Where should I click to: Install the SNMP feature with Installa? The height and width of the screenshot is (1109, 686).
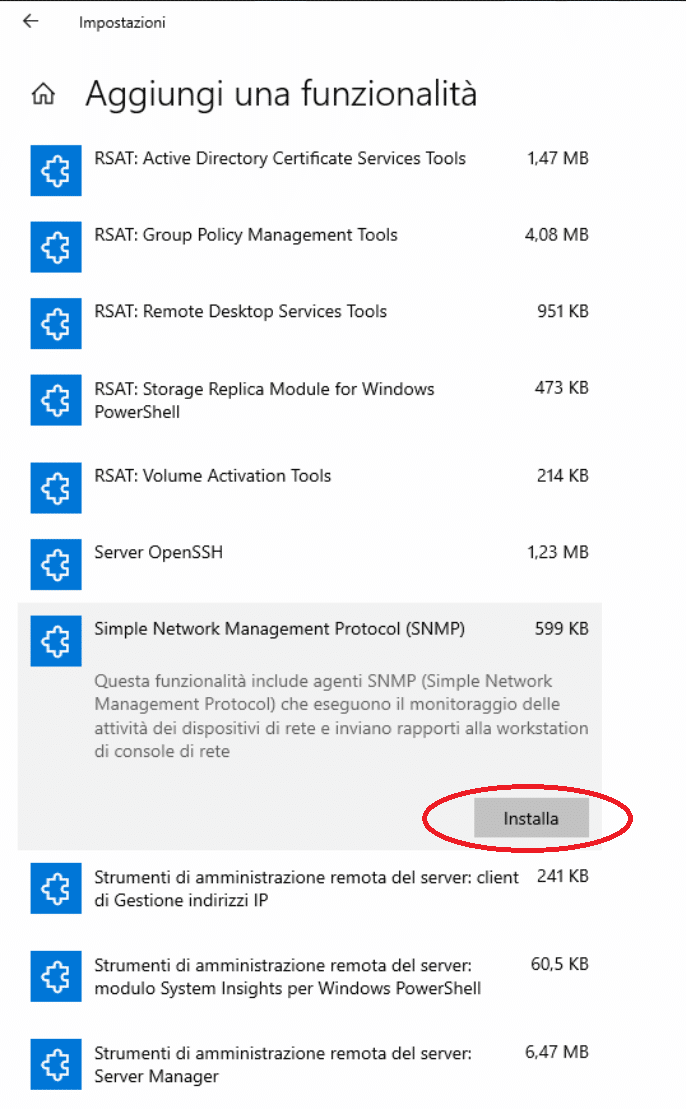[531, 818]
